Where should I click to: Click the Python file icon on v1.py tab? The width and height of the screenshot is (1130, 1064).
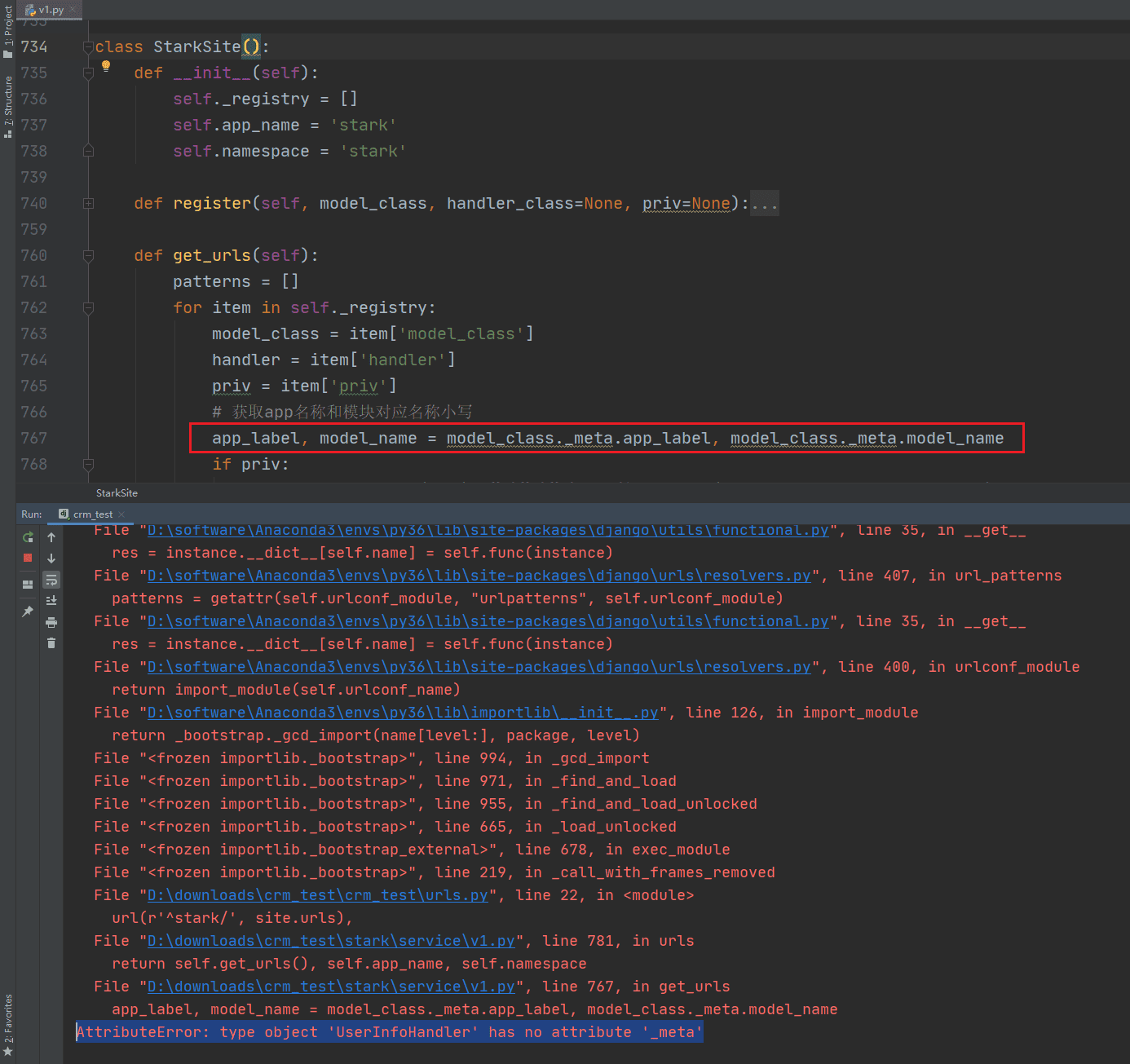point(30,10)
